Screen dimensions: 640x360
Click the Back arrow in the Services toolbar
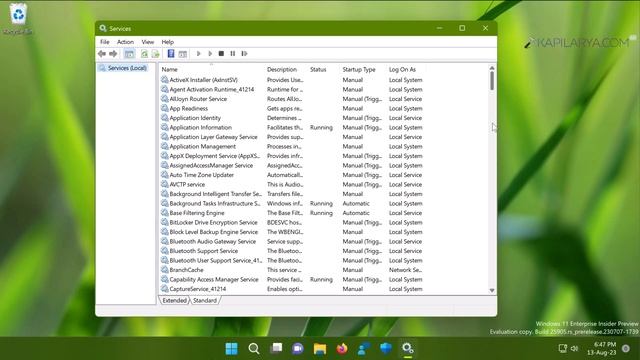[102, 53]
